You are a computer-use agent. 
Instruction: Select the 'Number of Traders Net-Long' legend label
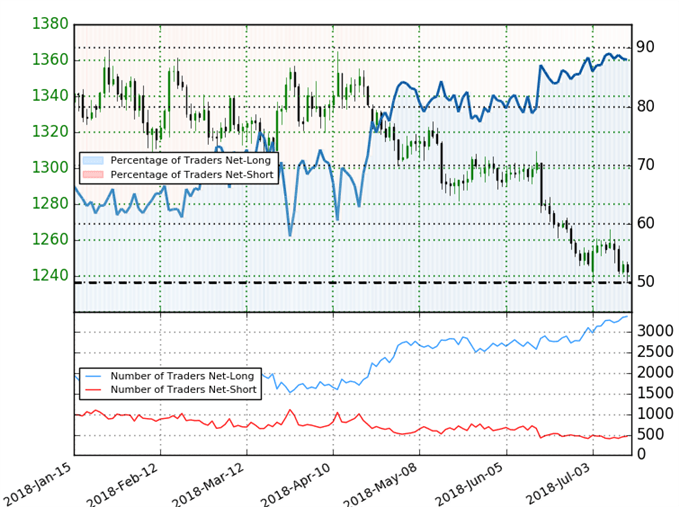[182, 376]
